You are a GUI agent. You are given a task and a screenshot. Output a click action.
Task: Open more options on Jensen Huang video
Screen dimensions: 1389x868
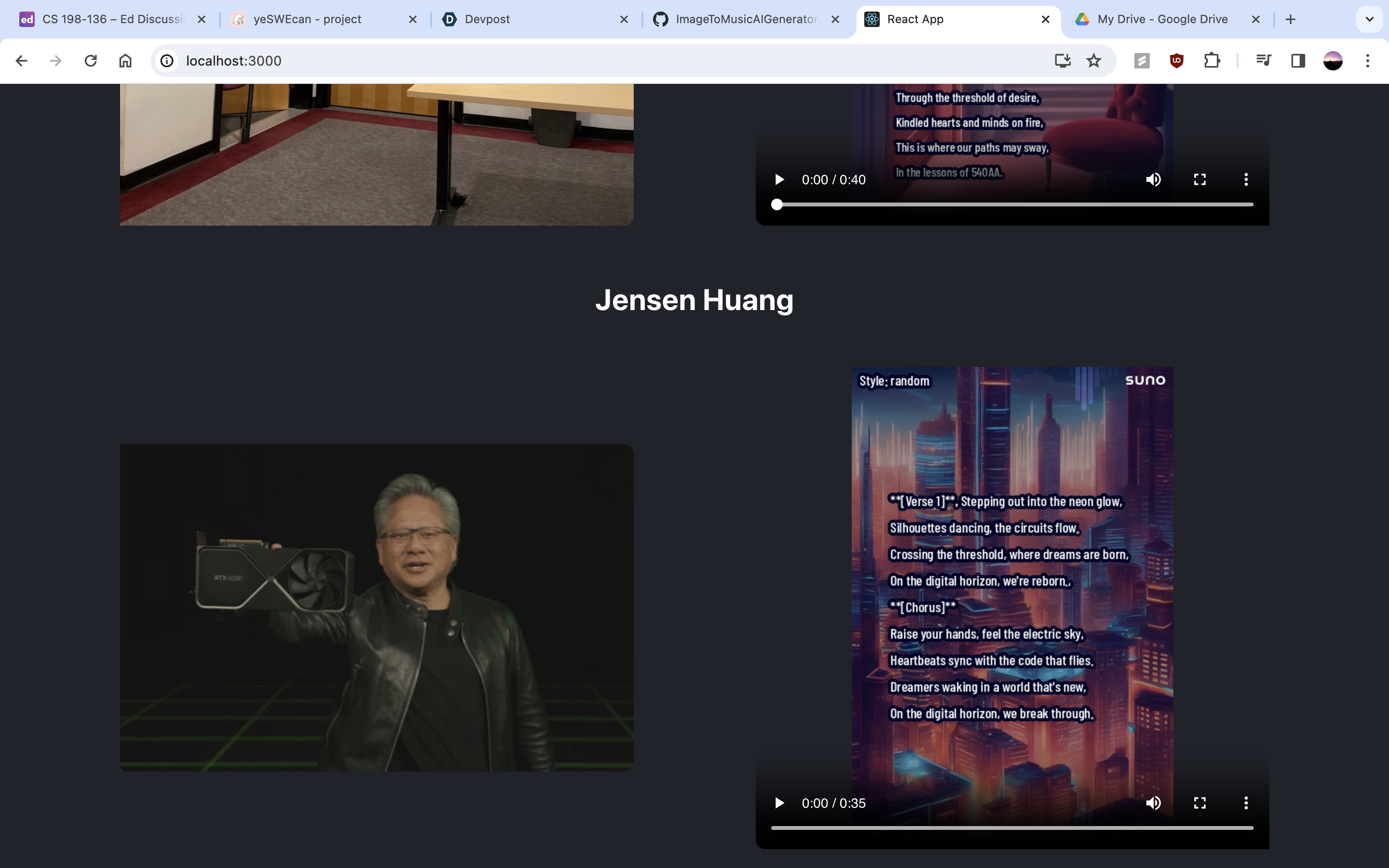(x=1245, y=802)
